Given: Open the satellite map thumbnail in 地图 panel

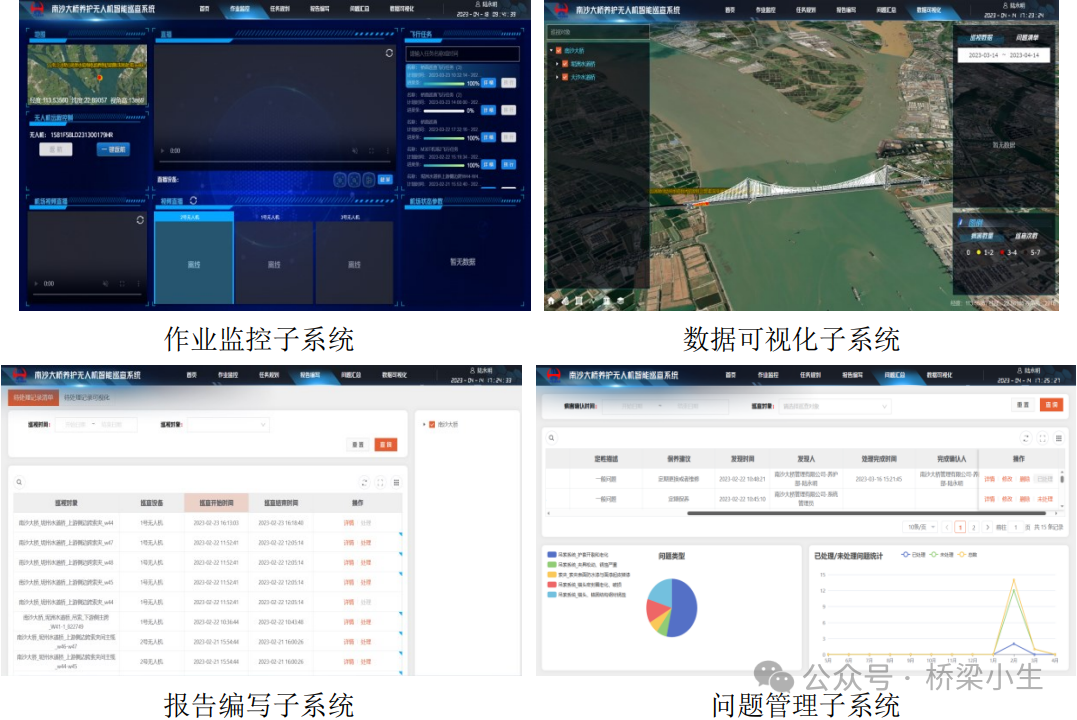Looking at the screenshot, I should pos(87,74).
